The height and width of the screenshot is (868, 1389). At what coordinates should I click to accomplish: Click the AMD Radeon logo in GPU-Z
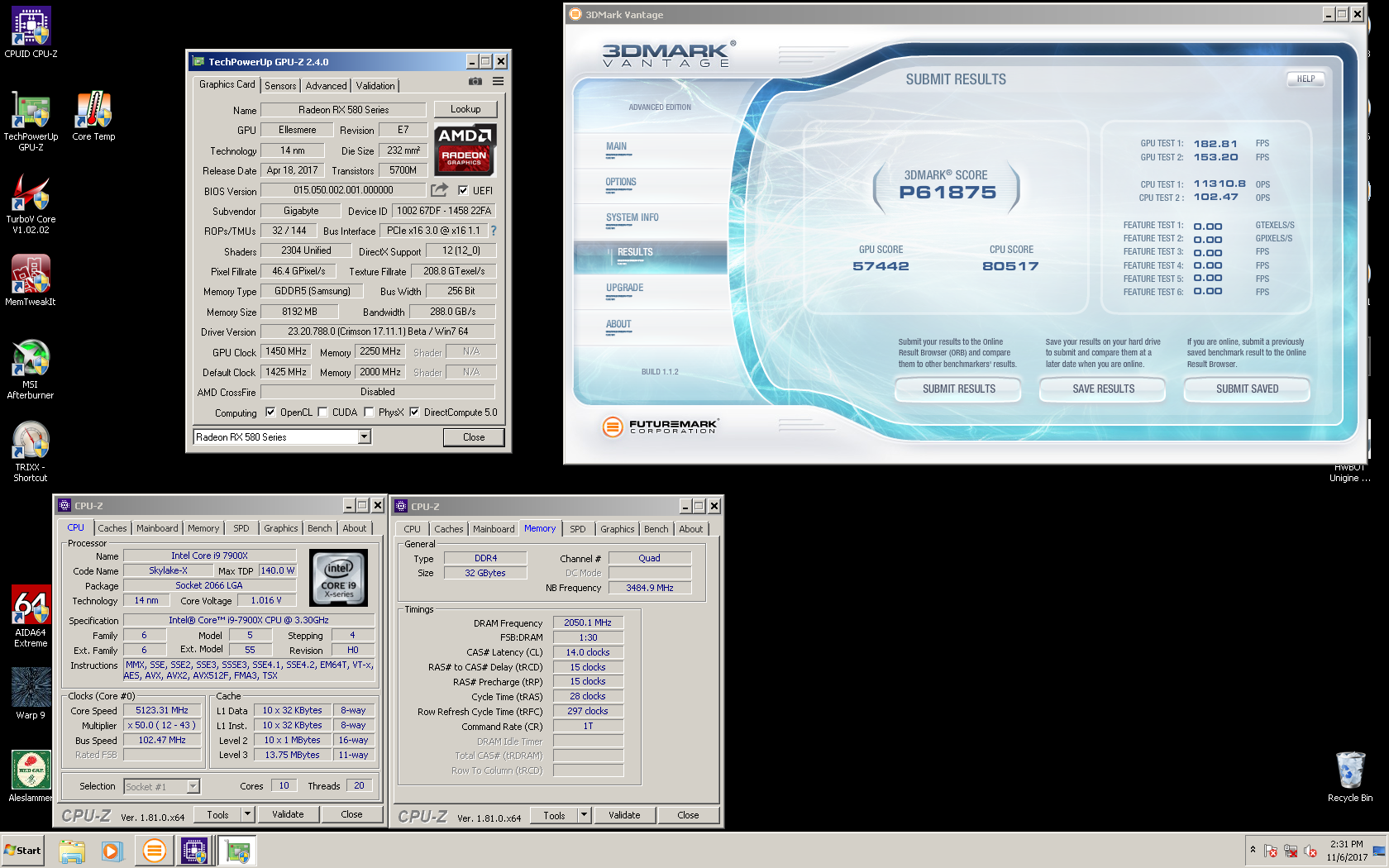click(465, 150)
